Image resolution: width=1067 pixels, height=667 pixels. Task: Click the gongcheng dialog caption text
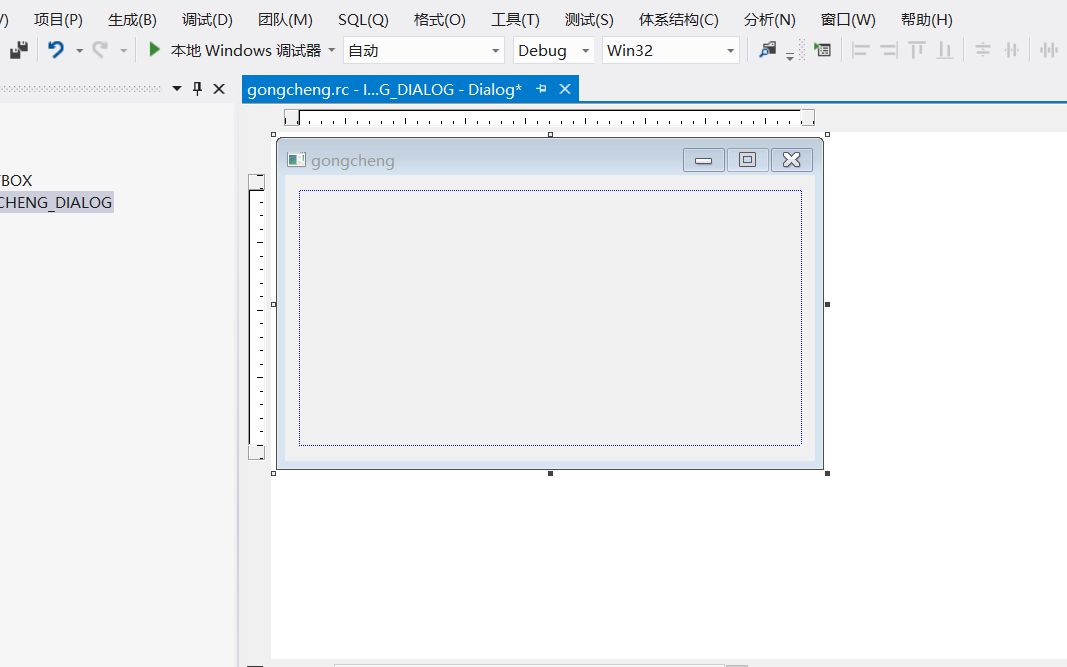pos(352,161)
